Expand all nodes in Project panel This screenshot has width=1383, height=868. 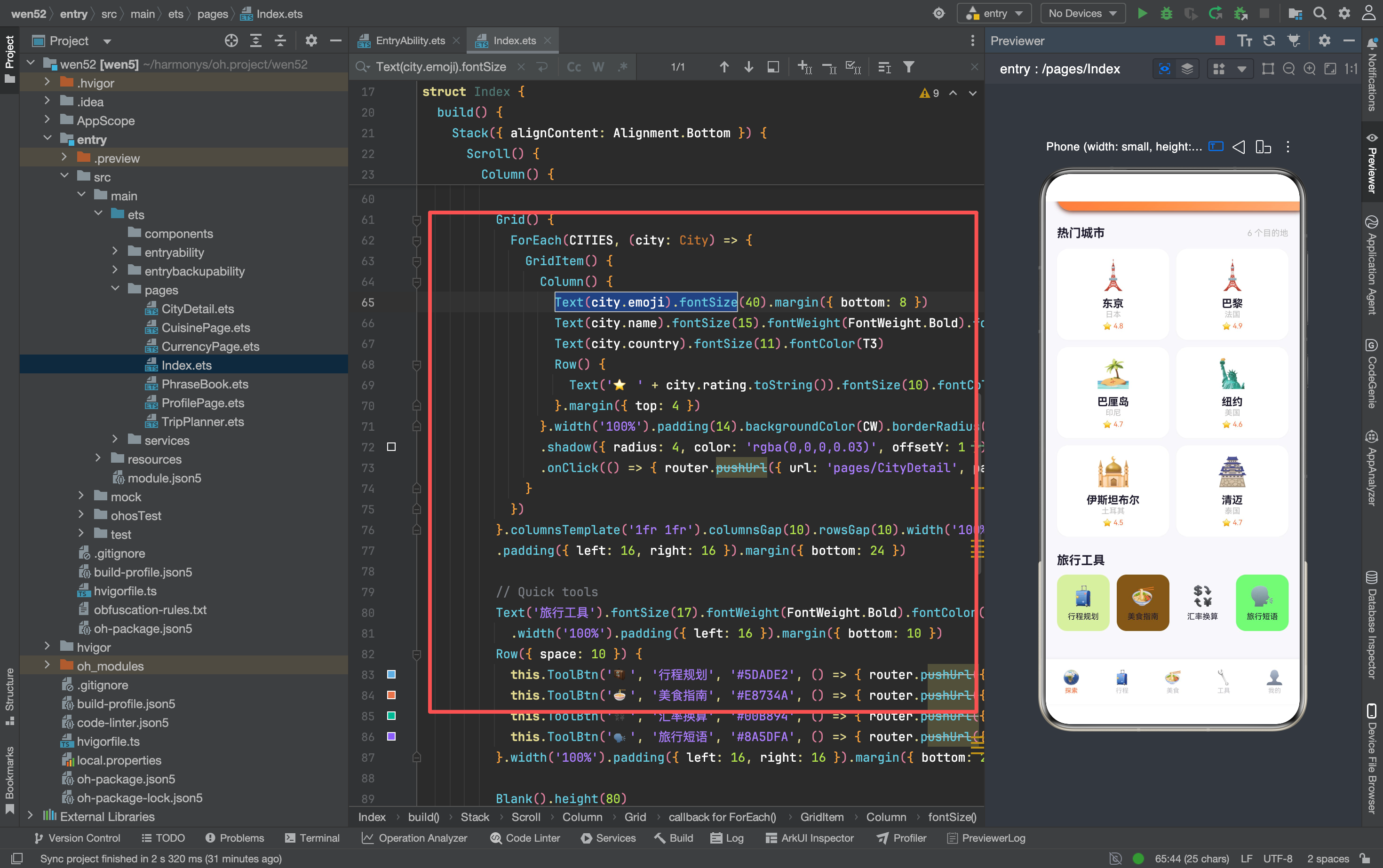[x=255, y=40]
